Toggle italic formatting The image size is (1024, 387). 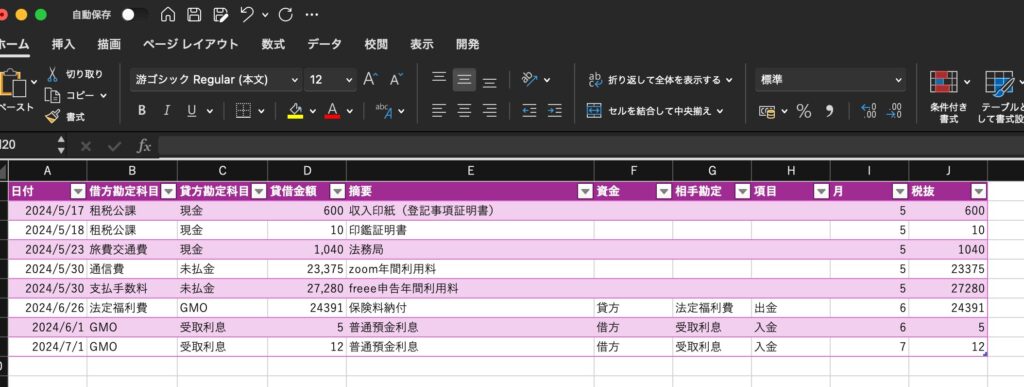click(167, 111)
